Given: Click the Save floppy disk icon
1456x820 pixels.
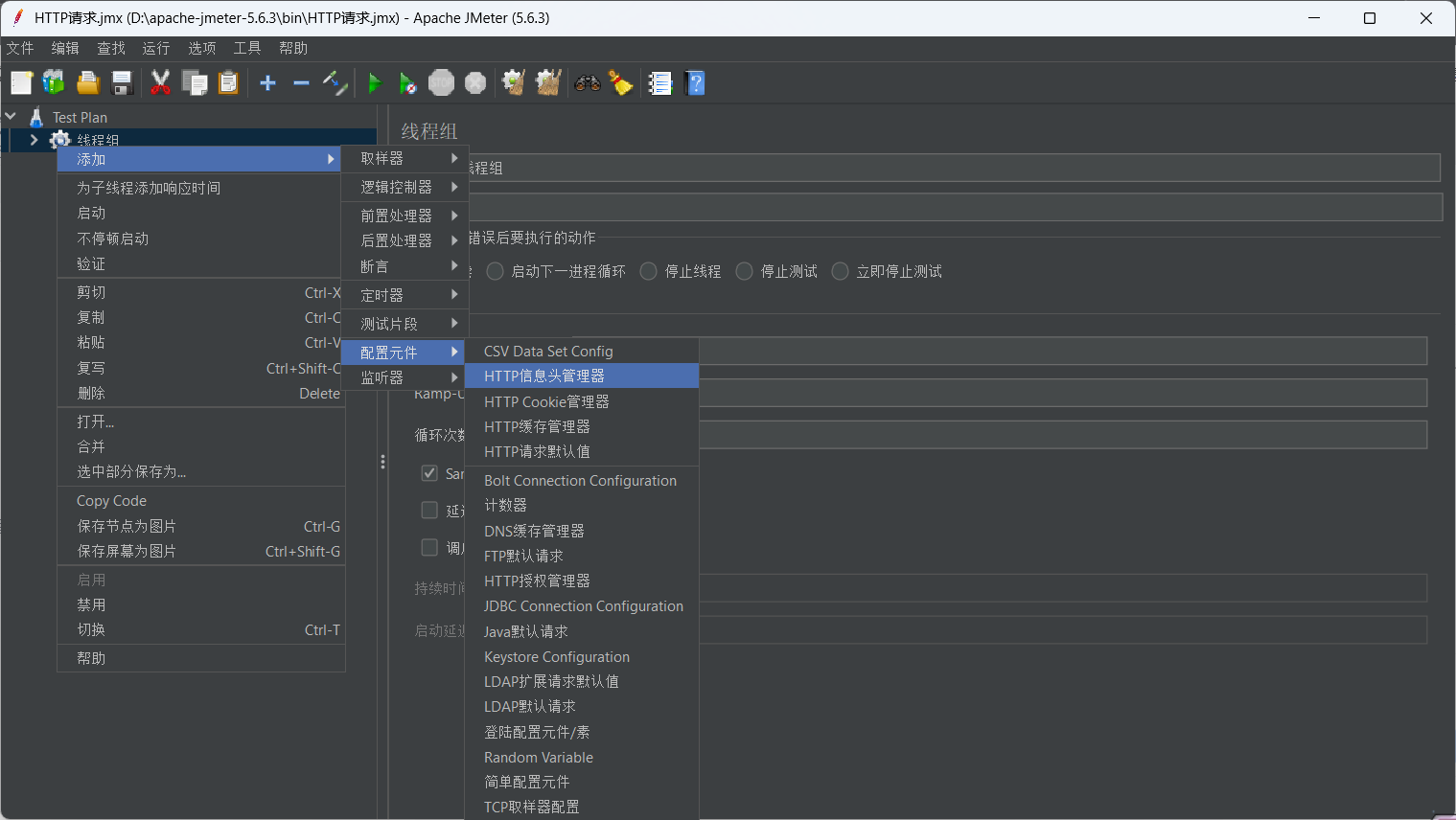Looking at the screenshot, I should tap(122, 83).
